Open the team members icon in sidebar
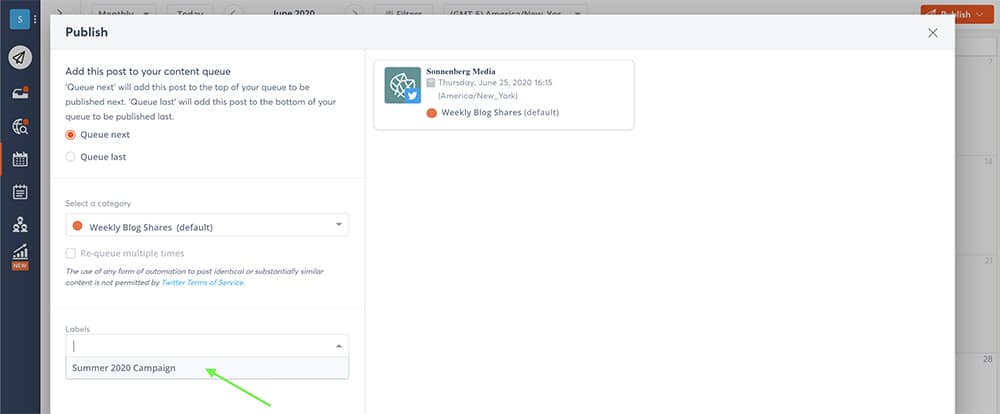Screen dimensions: 1000x414 (x=20, y=224)
